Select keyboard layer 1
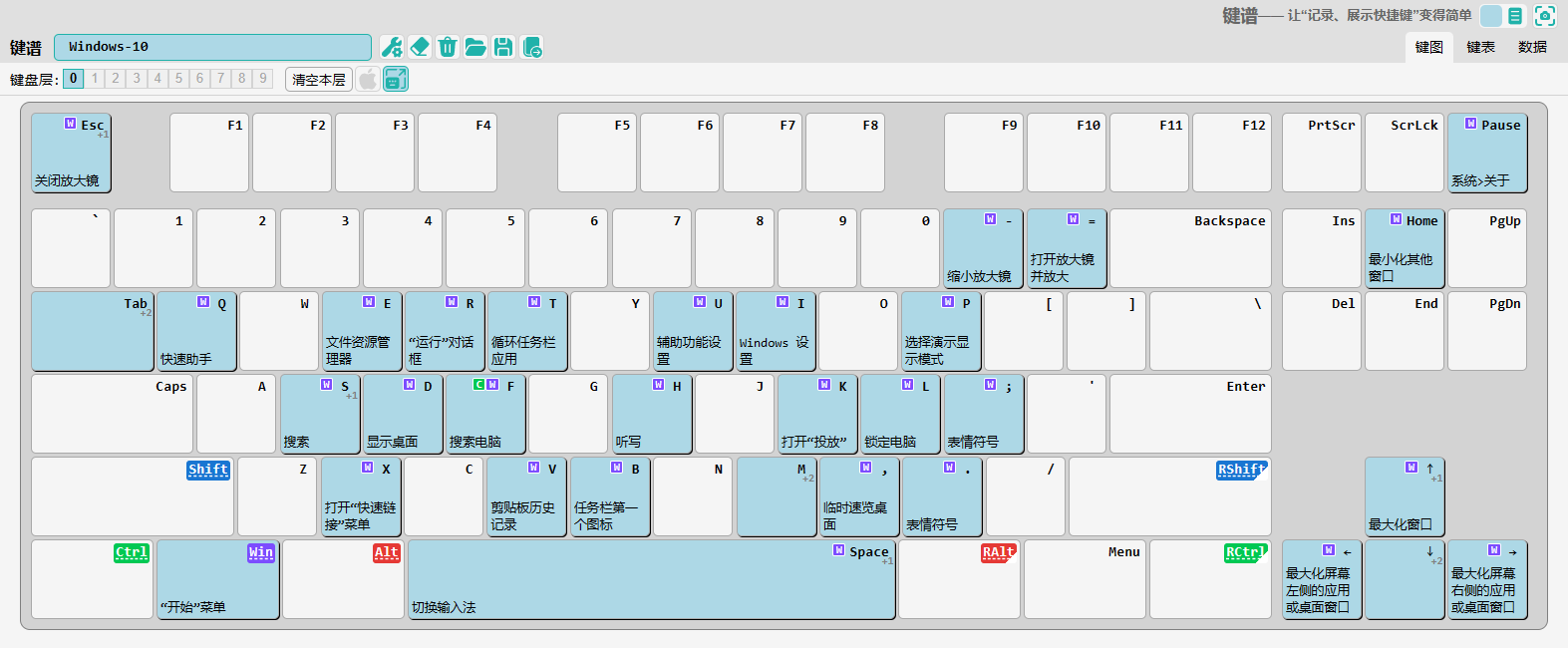 pyautogui.click(x=95, y=79)
